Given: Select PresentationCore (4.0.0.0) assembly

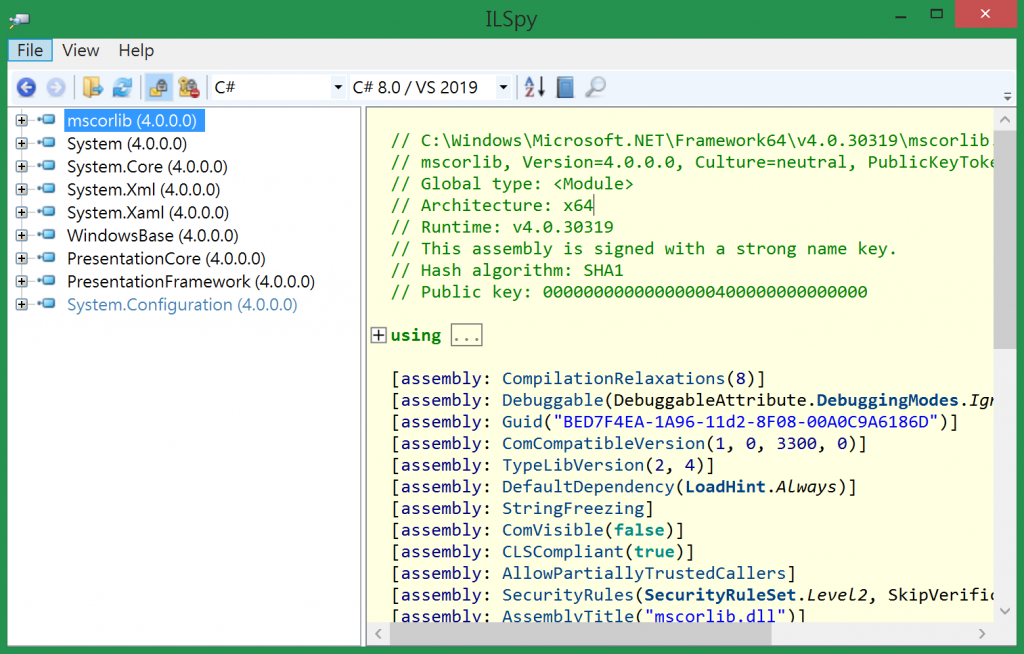Looking at the screenshot, I should (x=166, y=259).
